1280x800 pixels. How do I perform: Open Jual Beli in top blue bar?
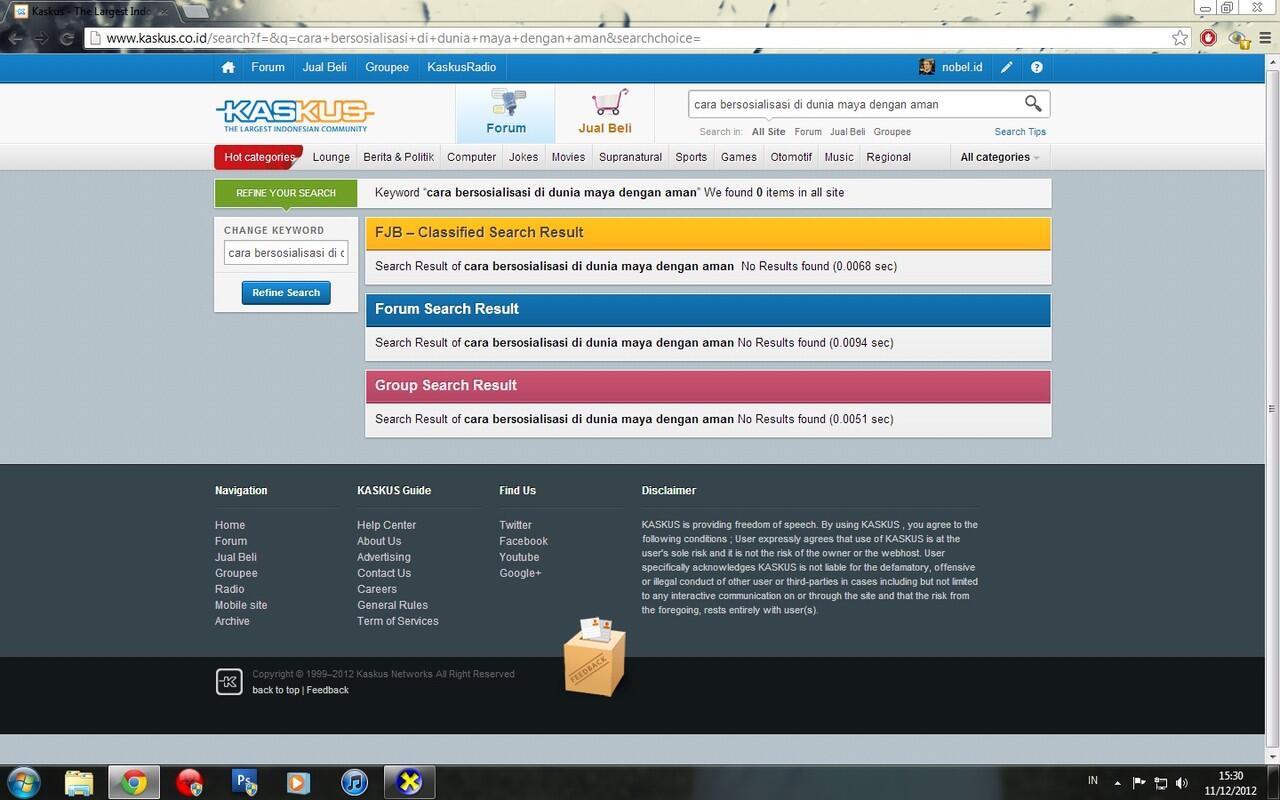325,67
